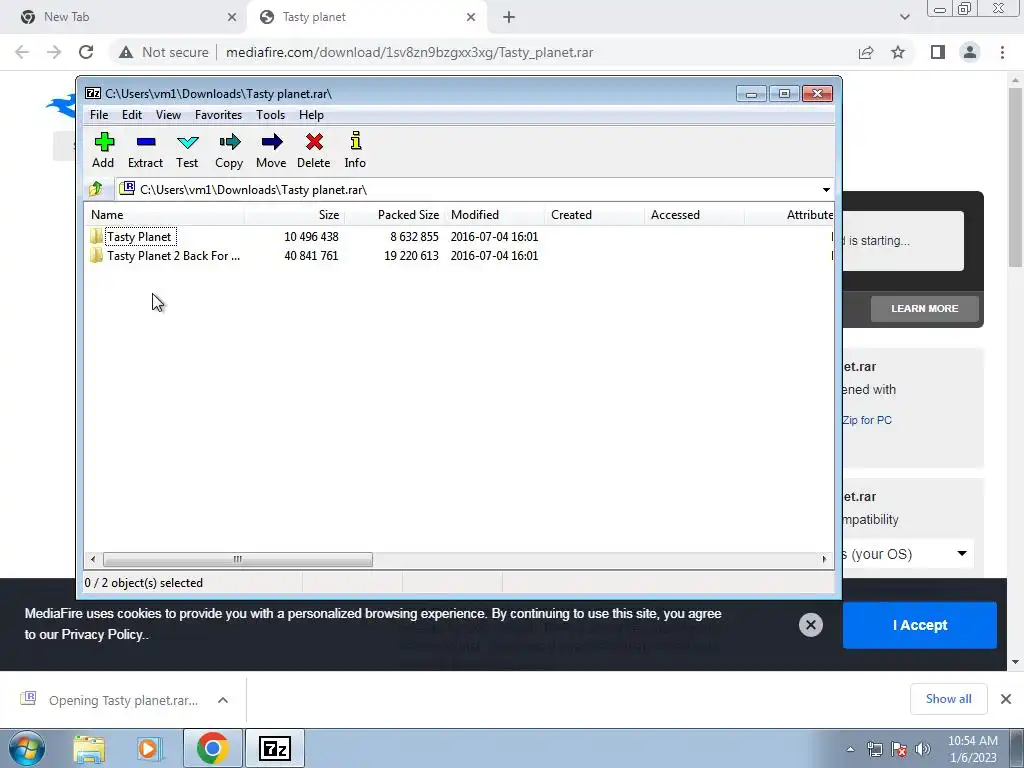
Task: Open Chrome three-dot menu
Action: tap(1002, 52)
